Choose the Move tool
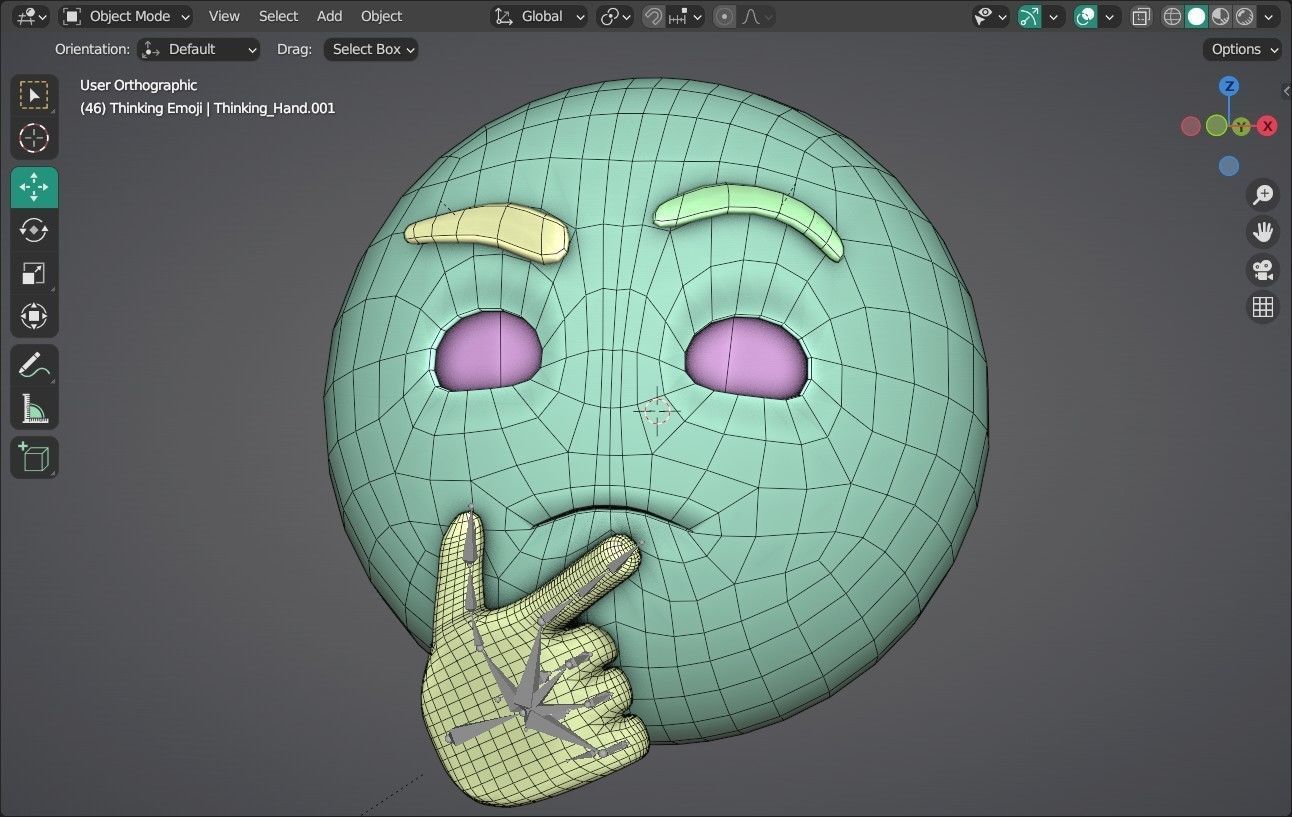 34,187
